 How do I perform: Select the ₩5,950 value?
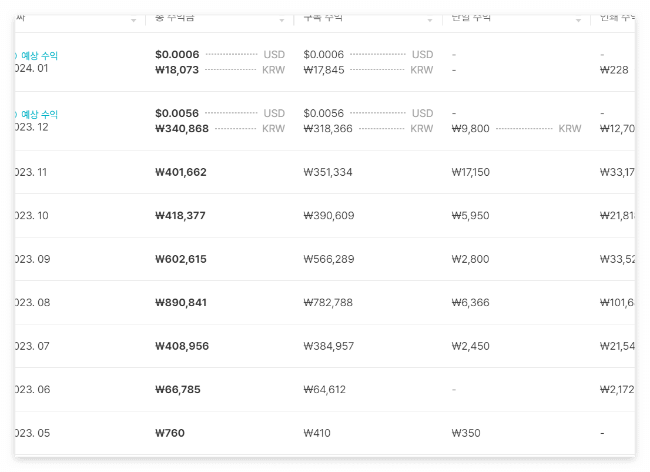pos(471,215)
